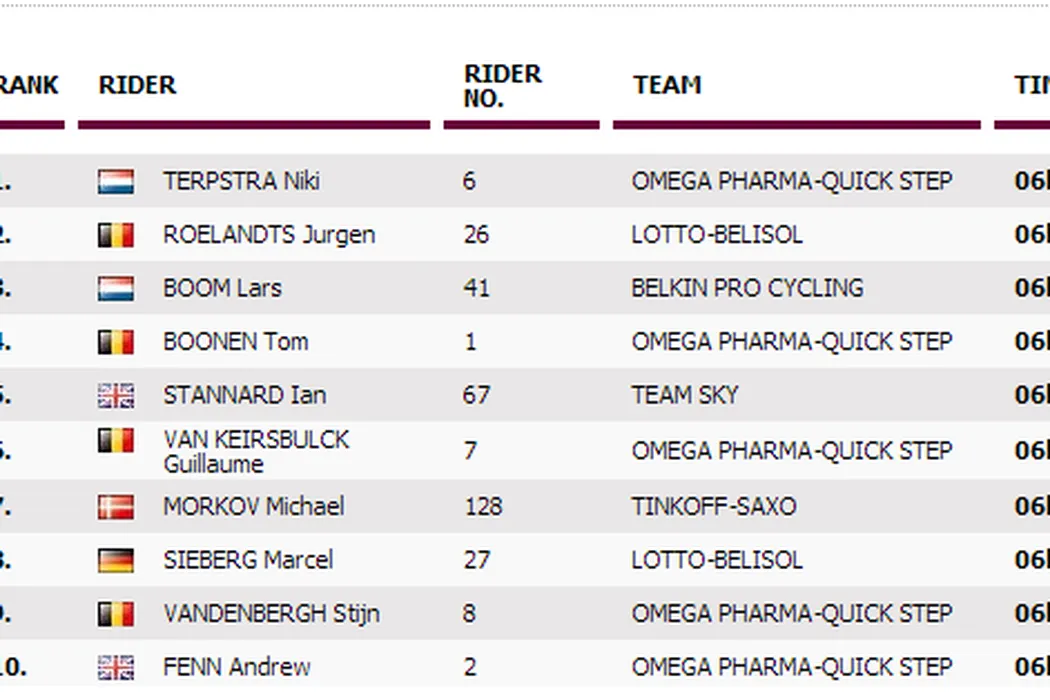Viewport: 1050px width, 700px height.
Task: Open rider BOONEN Tom
Action: click(235, 342)
